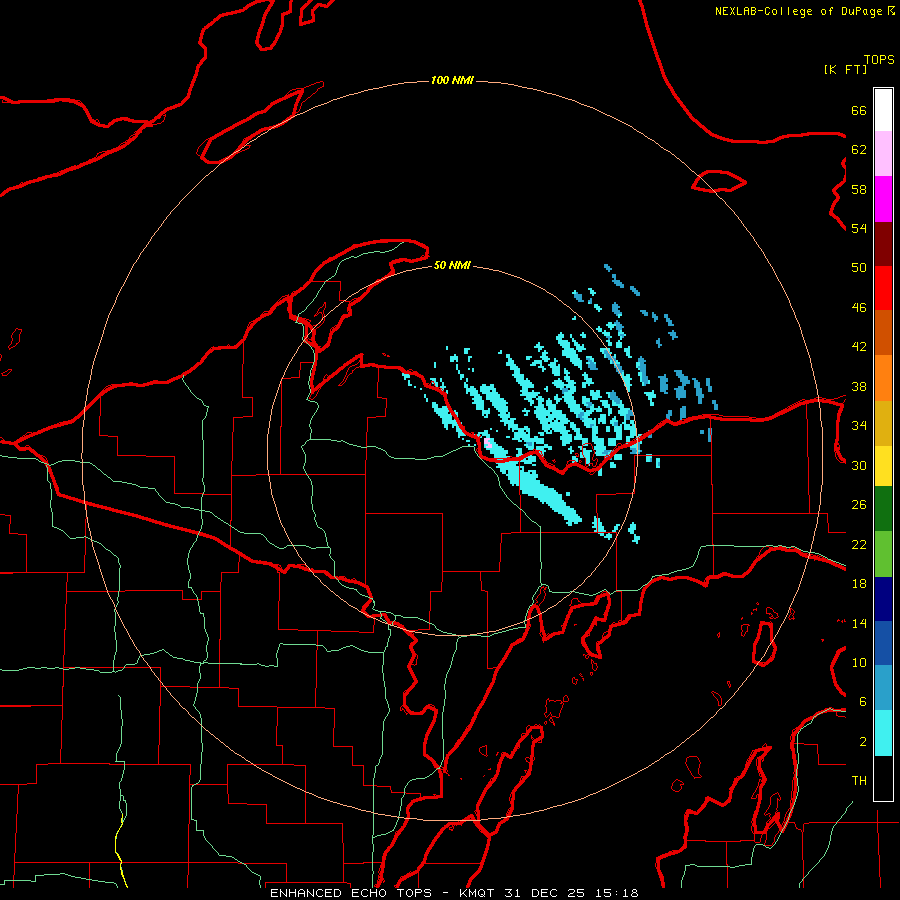Click the KMQT station identifier

478,893
